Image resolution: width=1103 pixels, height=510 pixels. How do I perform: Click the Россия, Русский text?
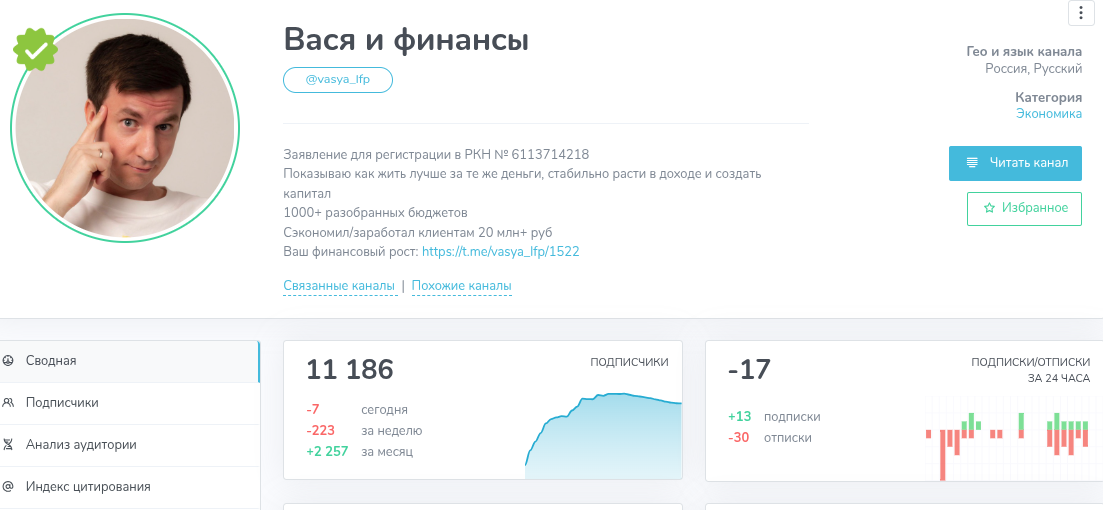click(1033, 69)
